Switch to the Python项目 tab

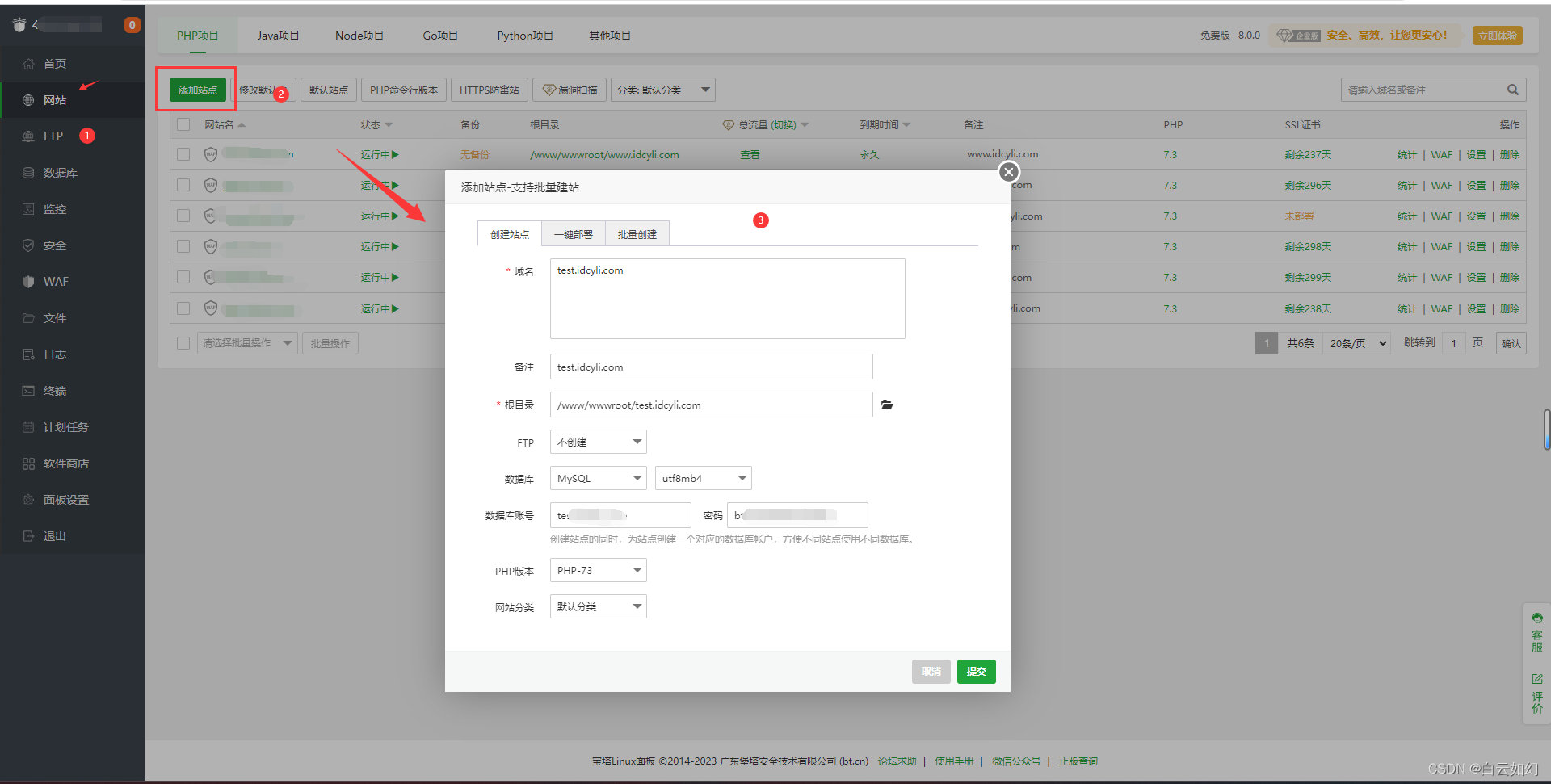pyautogui.click(x=525, y=36)
